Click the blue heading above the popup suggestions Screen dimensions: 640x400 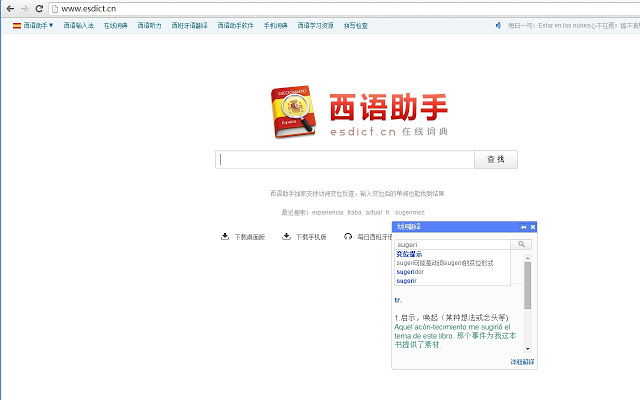pos(409,254)
